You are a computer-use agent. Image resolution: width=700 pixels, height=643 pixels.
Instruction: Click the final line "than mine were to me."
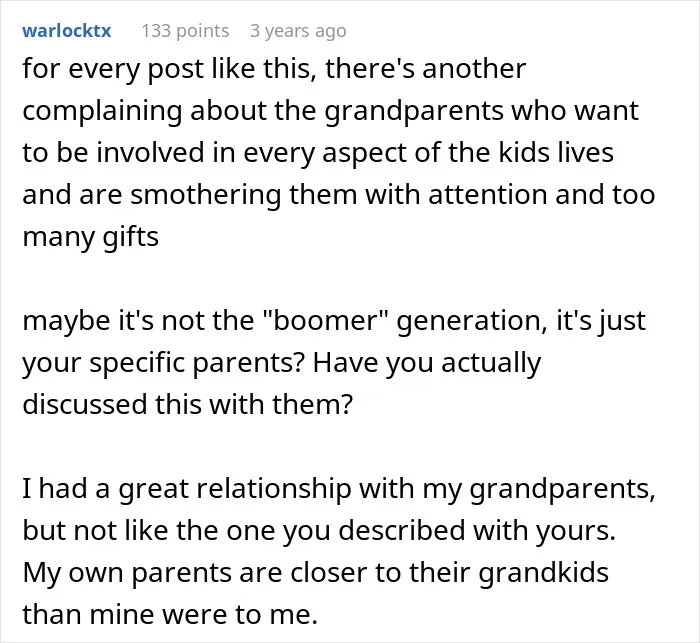[x=170, y=614]
